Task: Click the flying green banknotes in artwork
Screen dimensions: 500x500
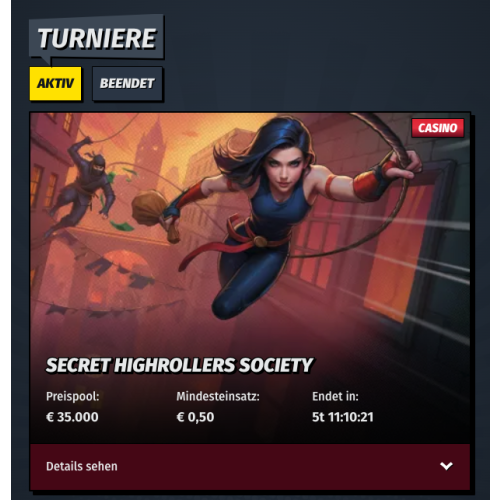Action: 118,200
